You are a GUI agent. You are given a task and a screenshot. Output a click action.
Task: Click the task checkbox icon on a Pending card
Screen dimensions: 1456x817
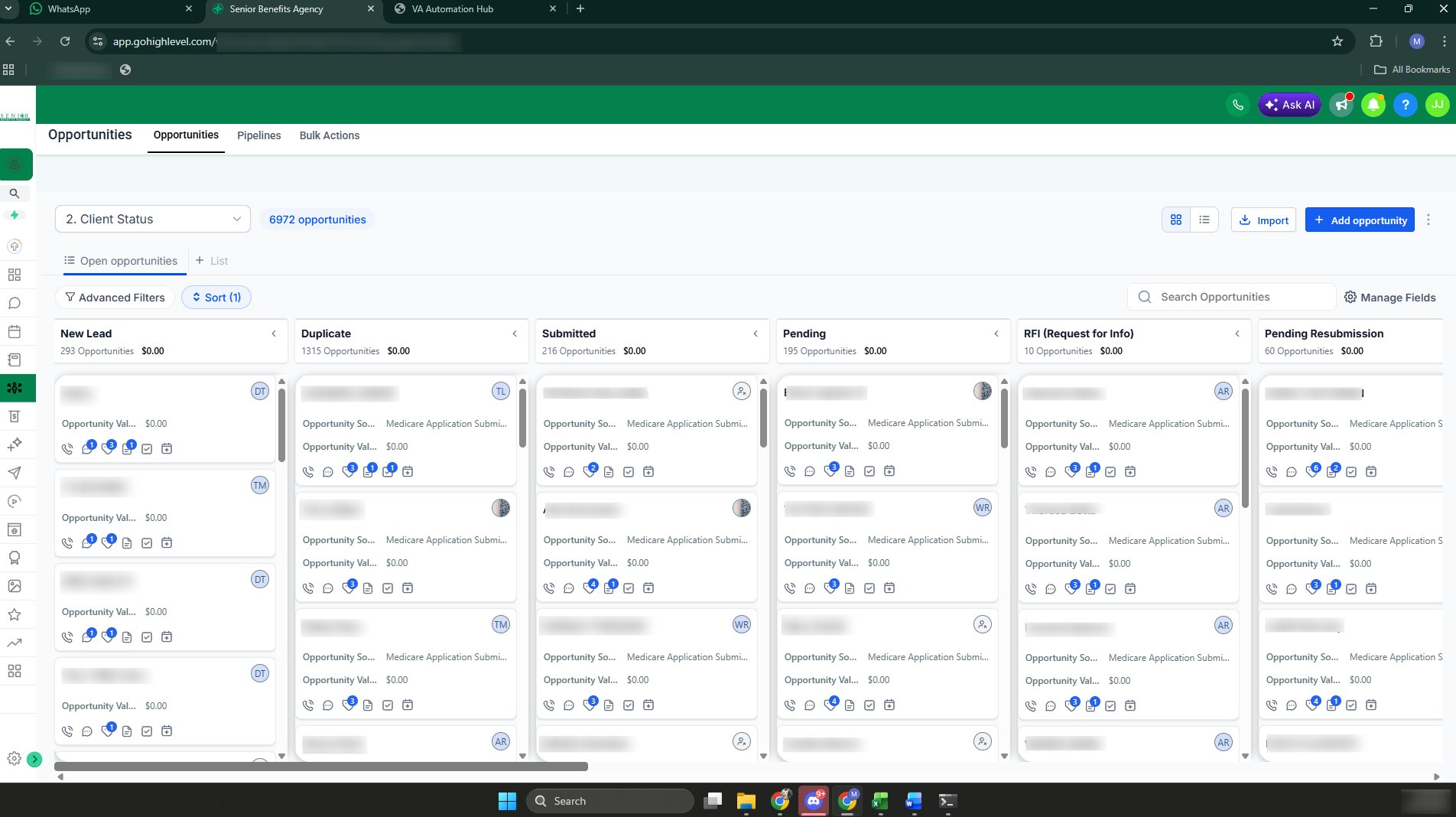(869, 472)
